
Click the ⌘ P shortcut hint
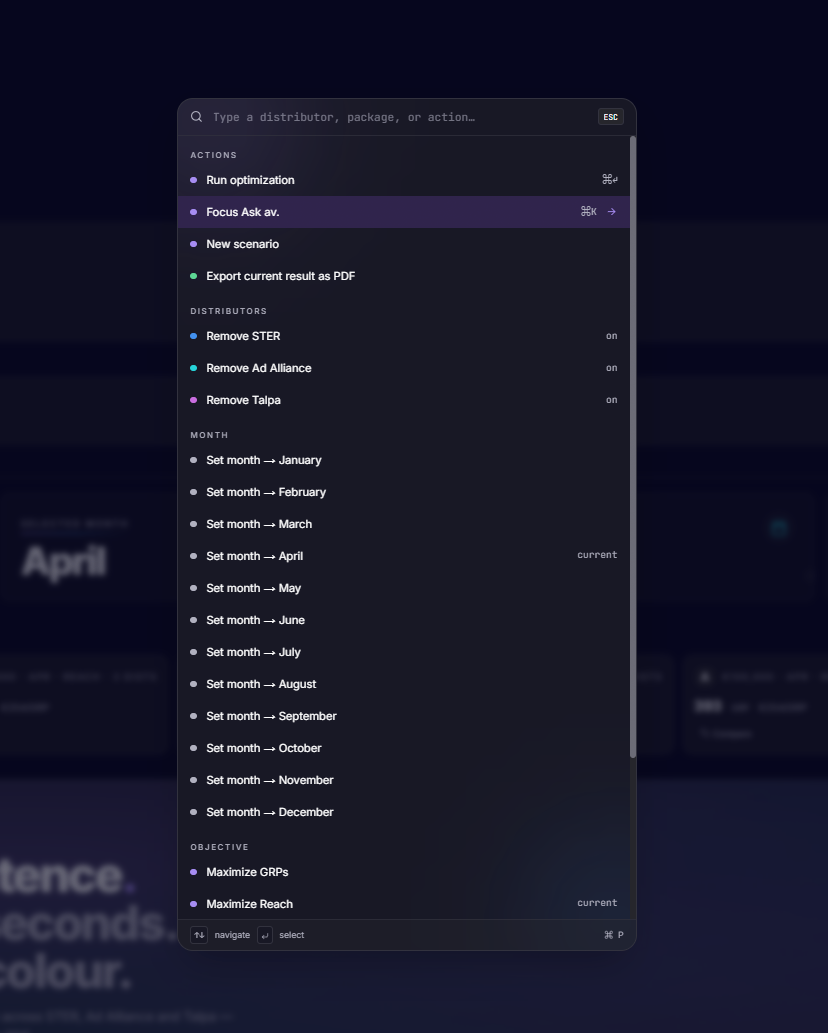(614, 935)
